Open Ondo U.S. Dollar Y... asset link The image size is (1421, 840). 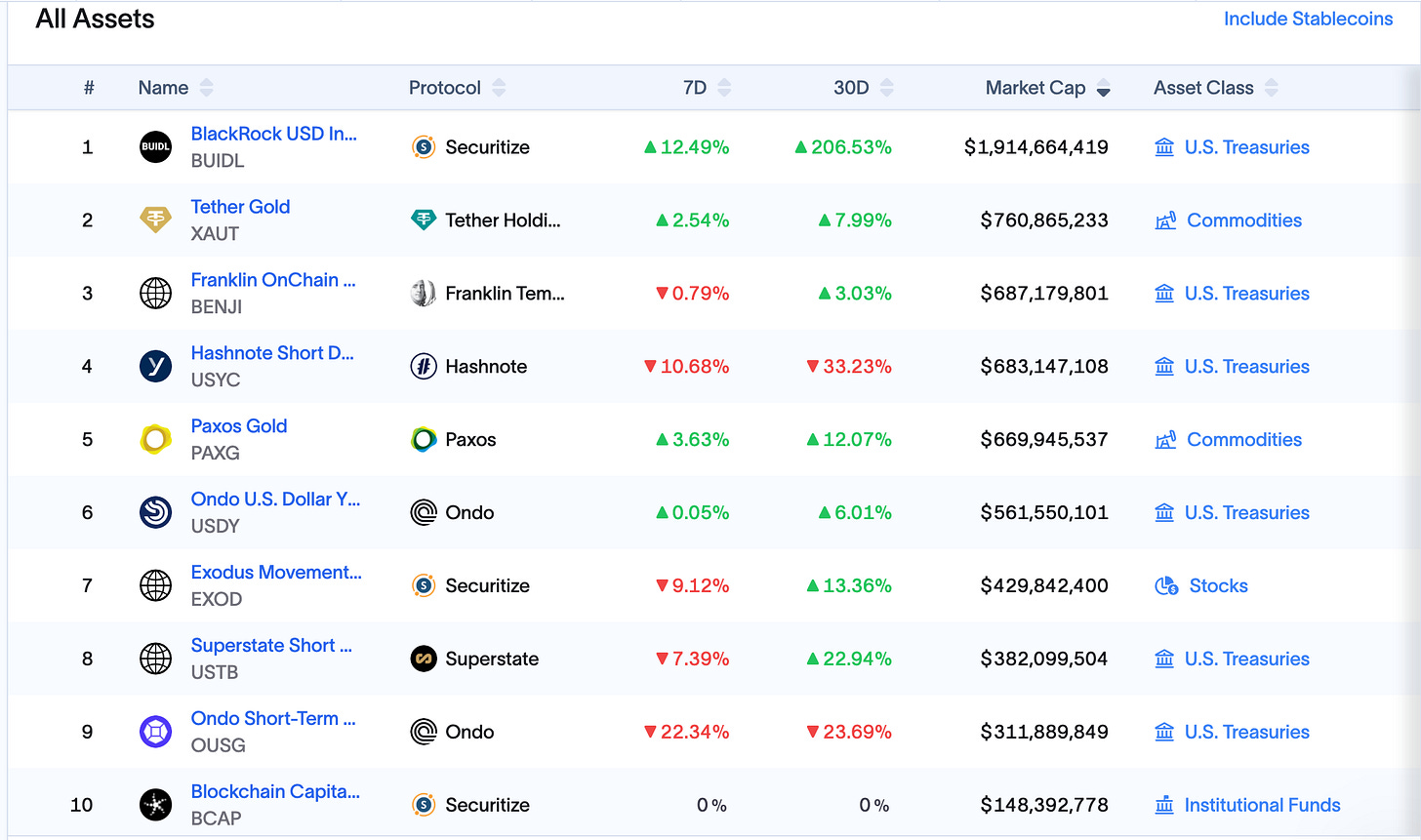[x=275, y=500]
